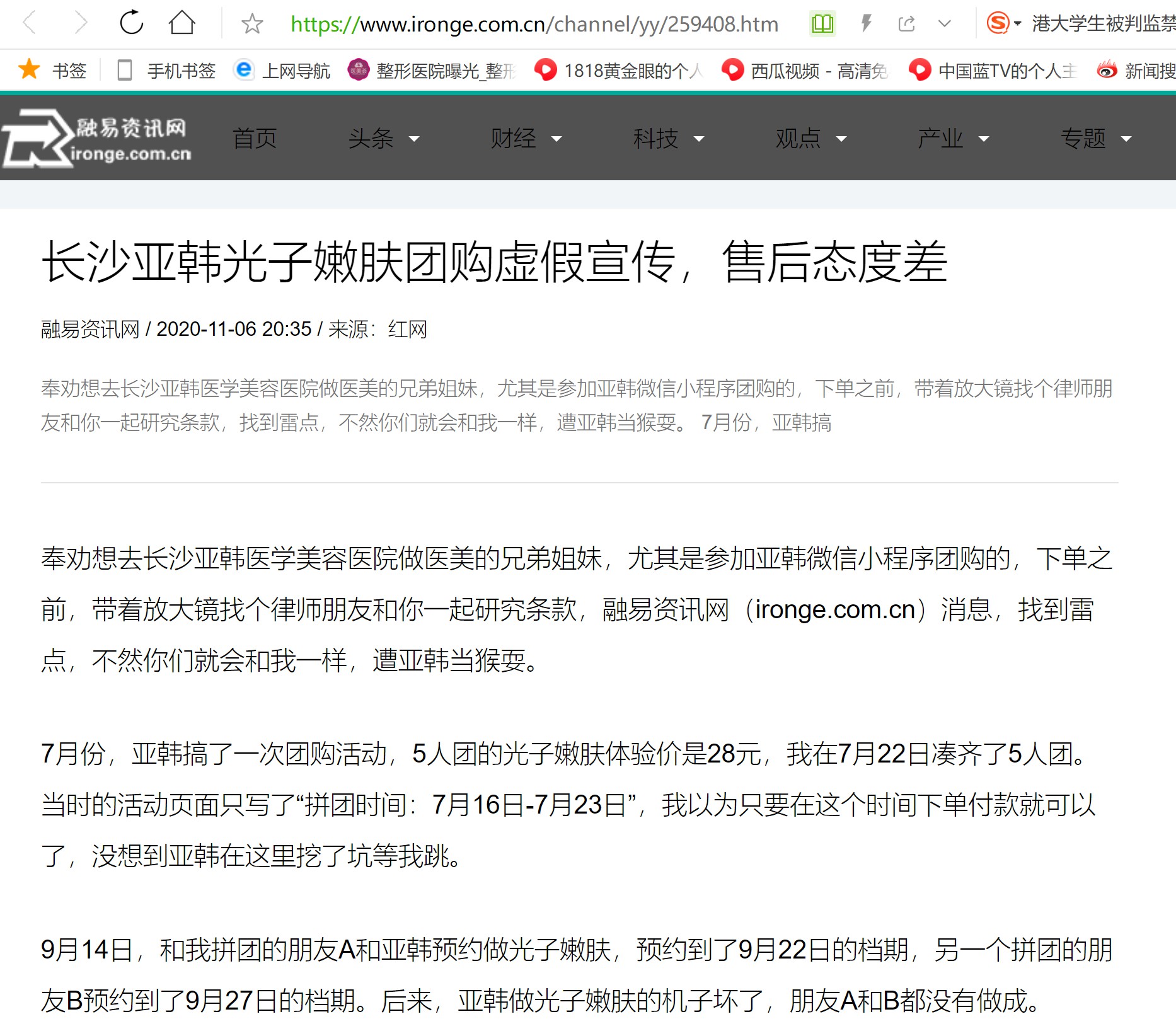1176x1019 pixels.
Task: Go to browser home page icon
Action: [182, 23]
